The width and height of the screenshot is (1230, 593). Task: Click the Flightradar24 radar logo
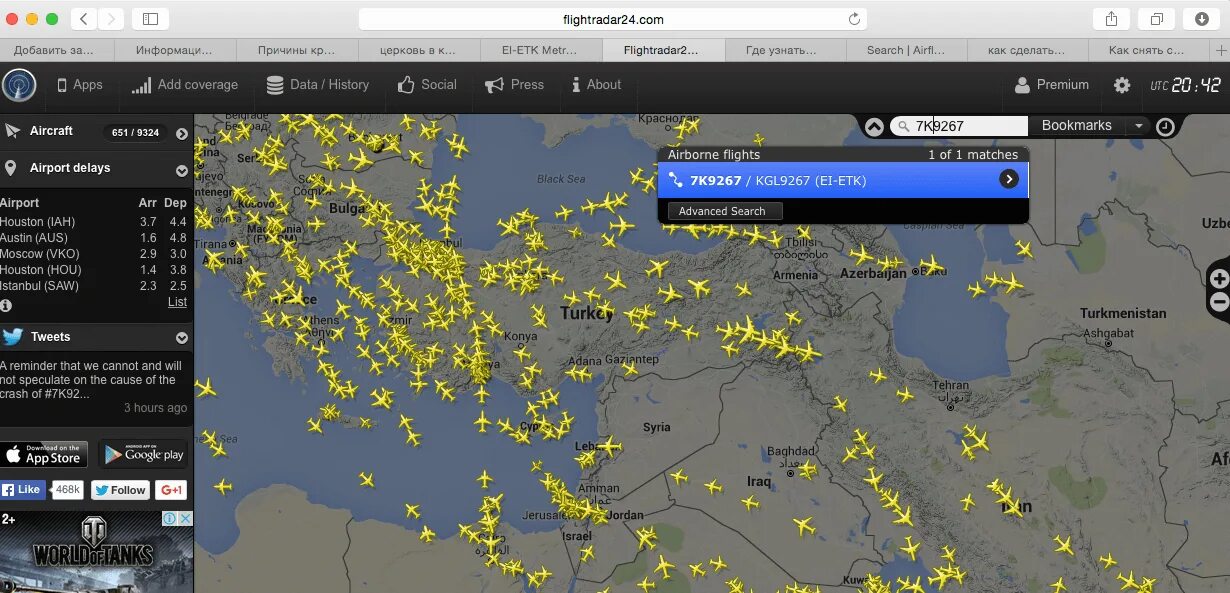[x=19, y=85]
